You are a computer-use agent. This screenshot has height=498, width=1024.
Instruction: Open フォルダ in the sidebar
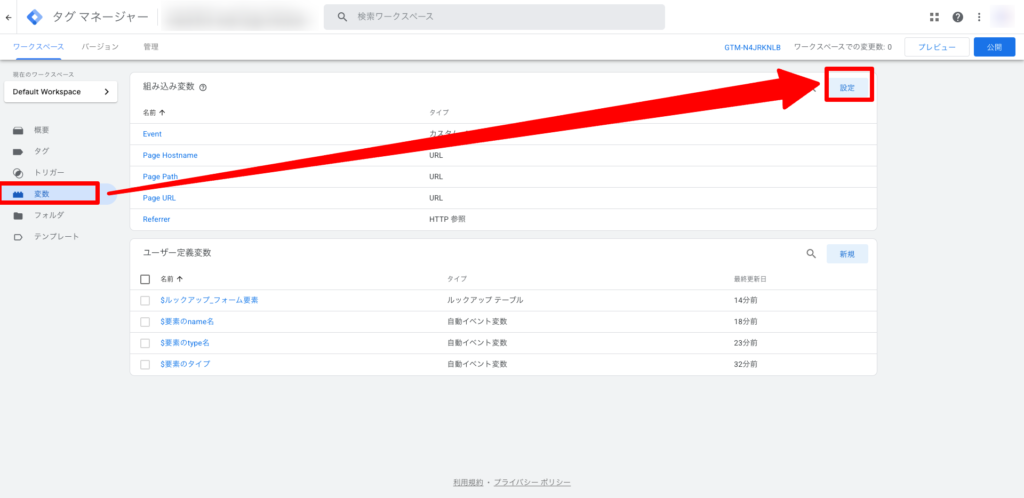tap(48, 215)
